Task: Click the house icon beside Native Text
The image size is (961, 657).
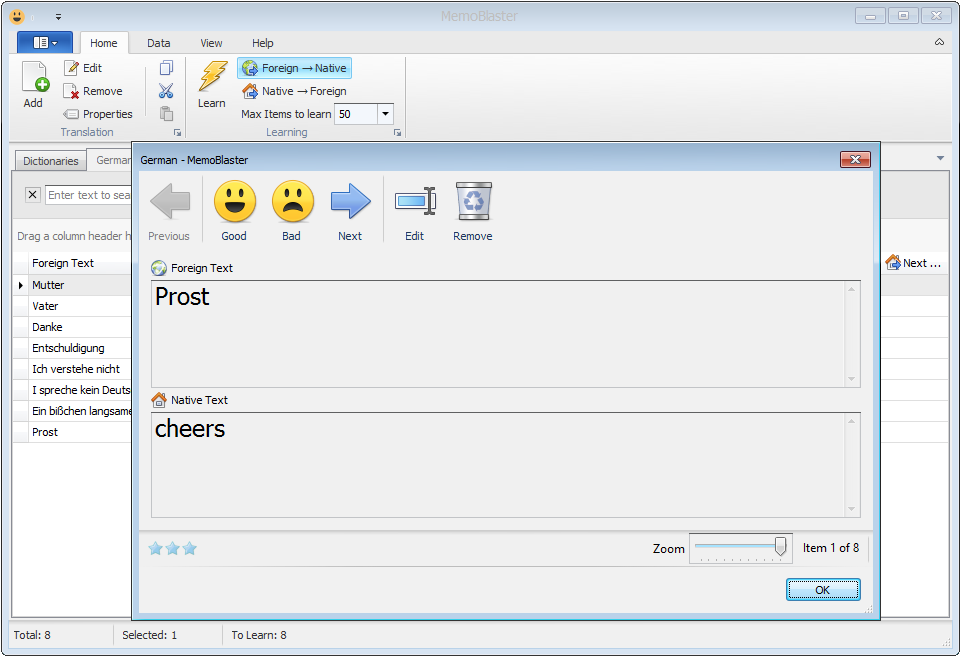Action: (x=159, y=400)
